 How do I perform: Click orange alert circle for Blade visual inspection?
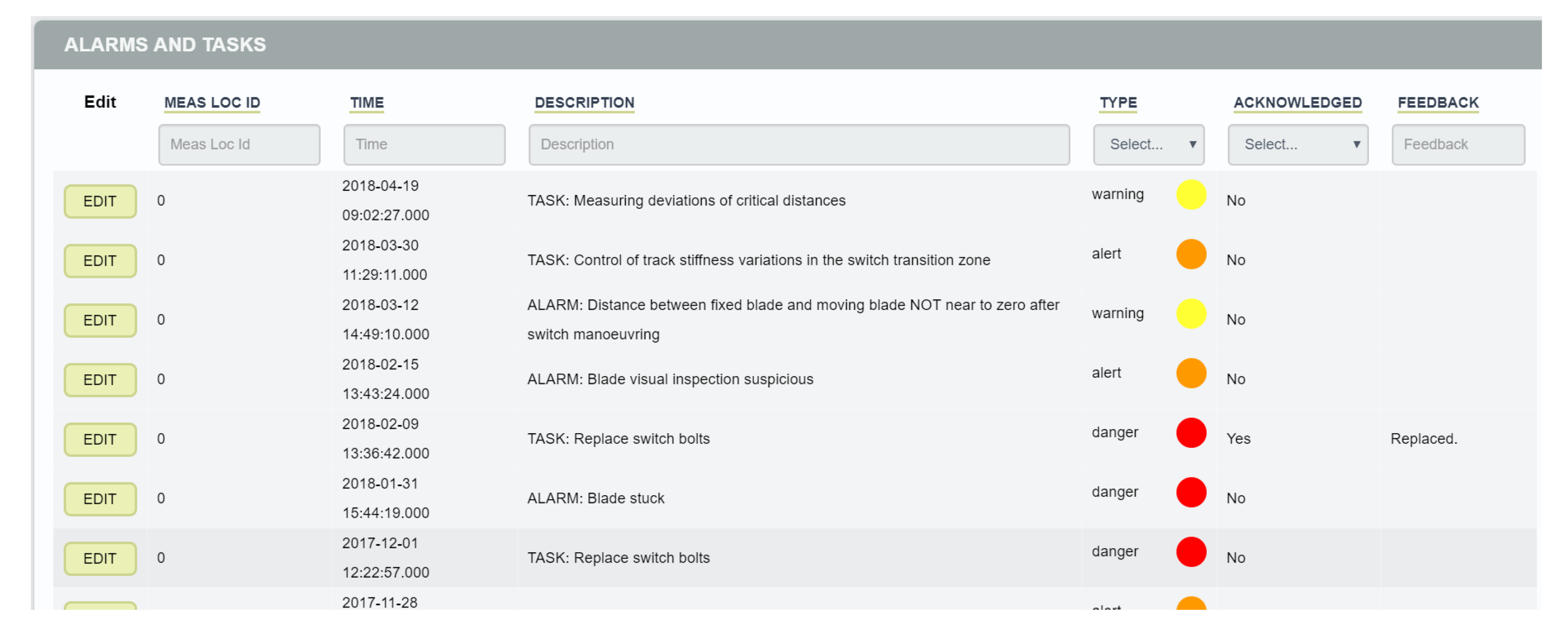tap(1190, 373)
